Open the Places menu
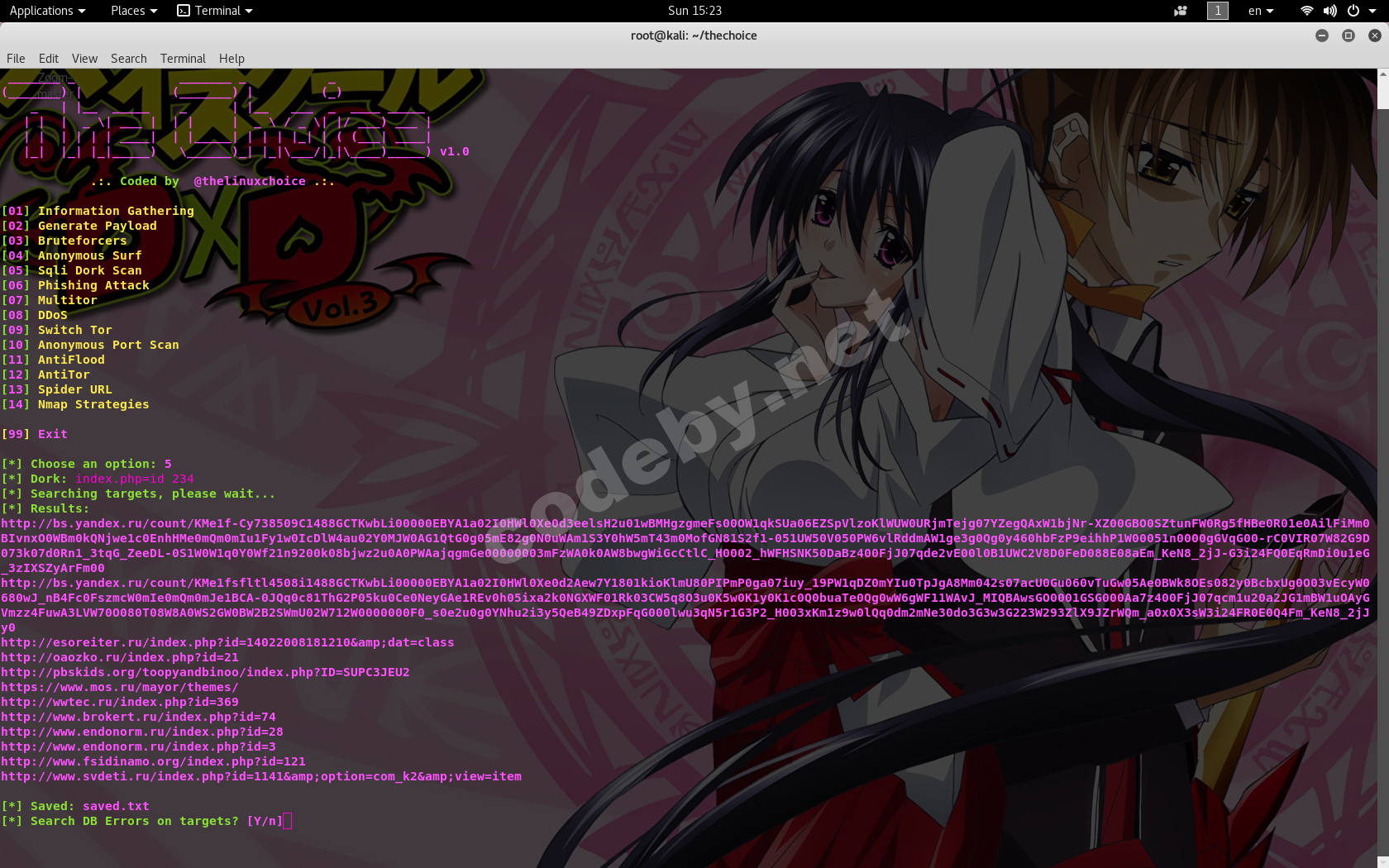 133,11
